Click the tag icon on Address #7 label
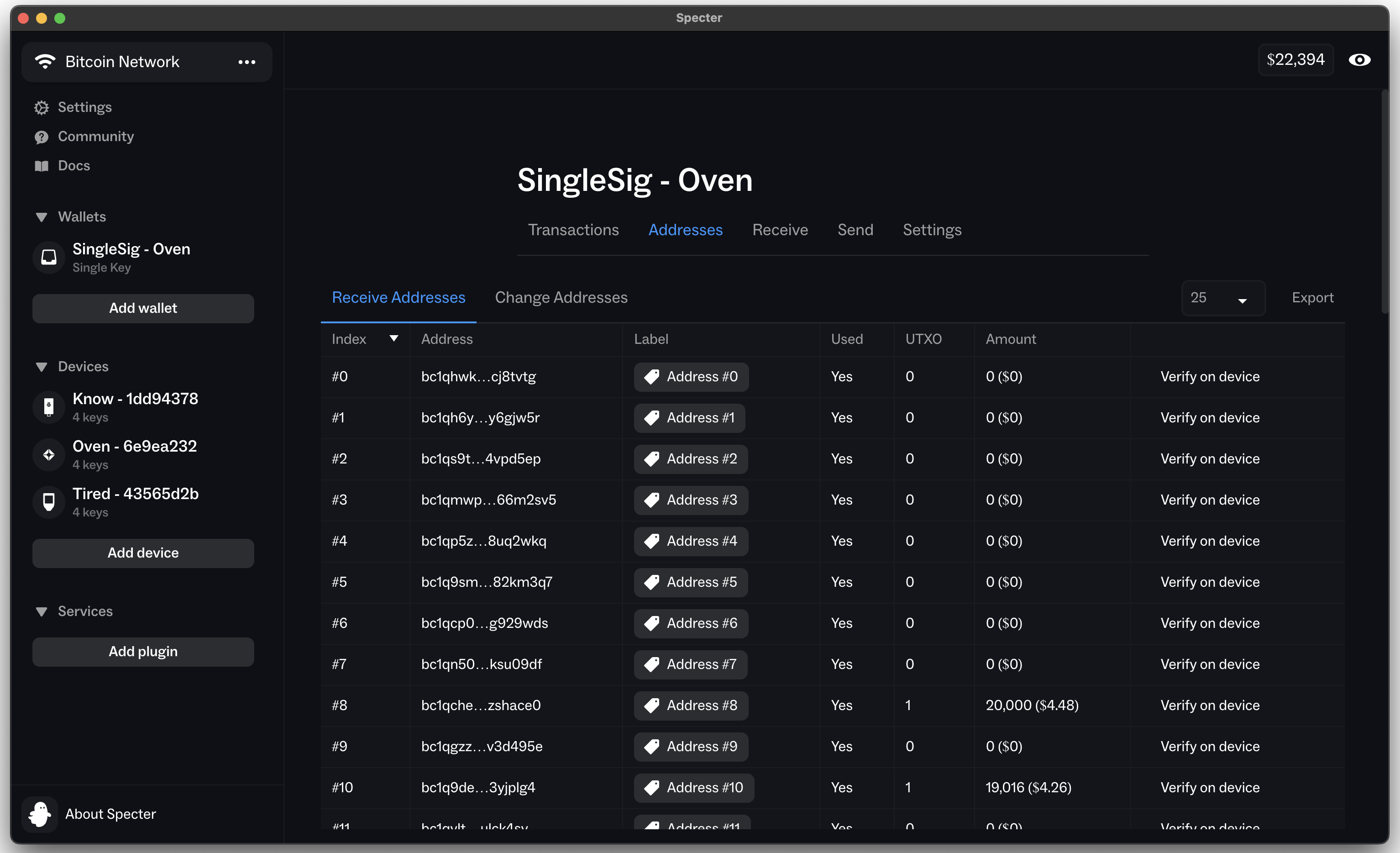The image size is (1400, 853). click(652, 664)
